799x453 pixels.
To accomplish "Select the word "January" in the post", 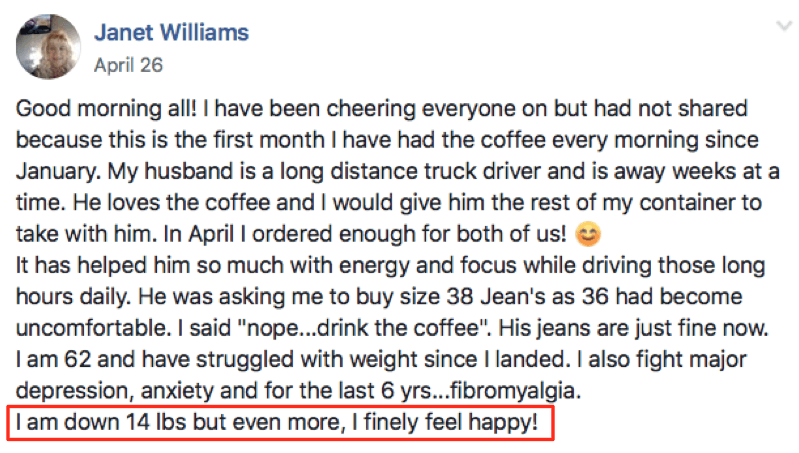I will (x=58, y=172).
